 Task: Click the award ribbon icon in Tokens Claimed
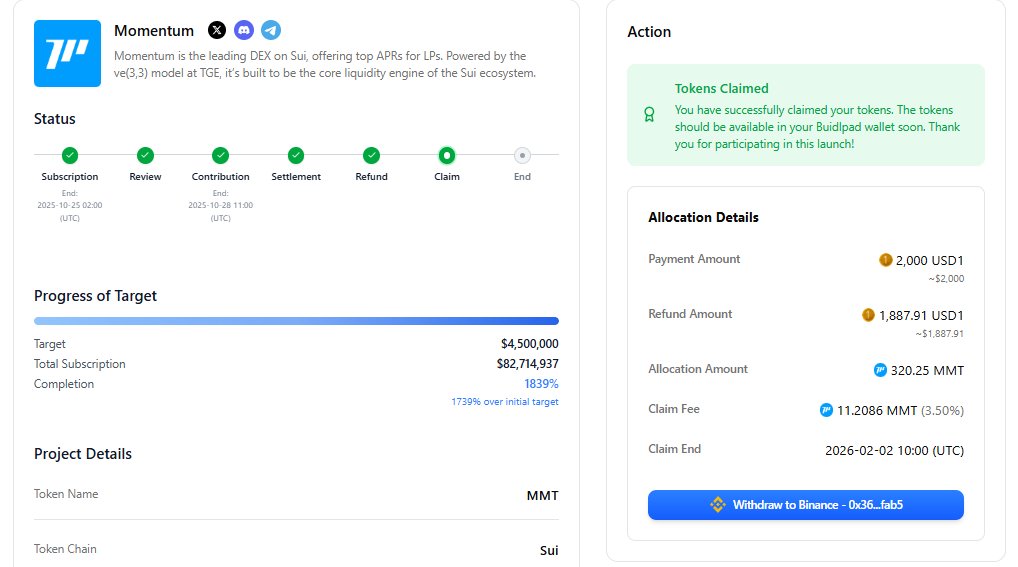point(649,115)
